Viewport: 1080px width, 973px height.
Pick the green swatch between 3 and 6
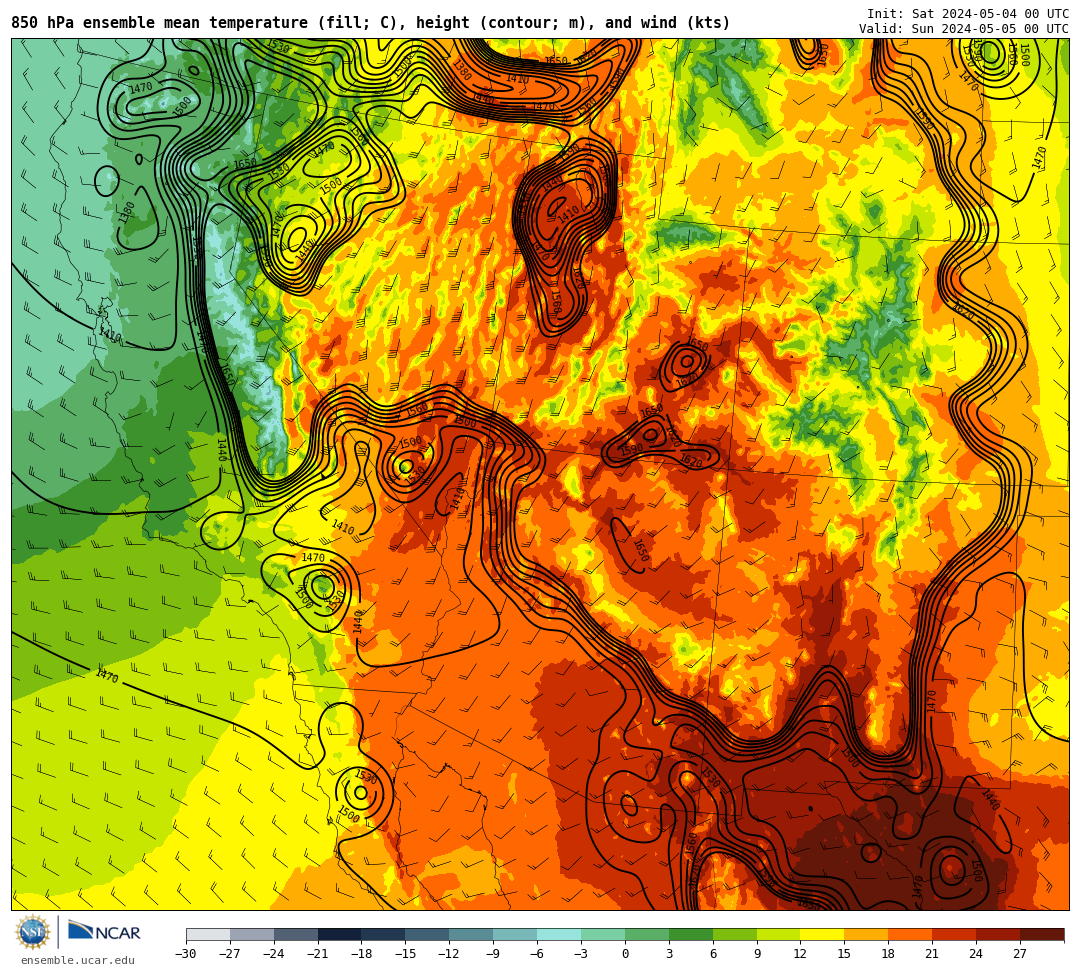tap(691, 934)
